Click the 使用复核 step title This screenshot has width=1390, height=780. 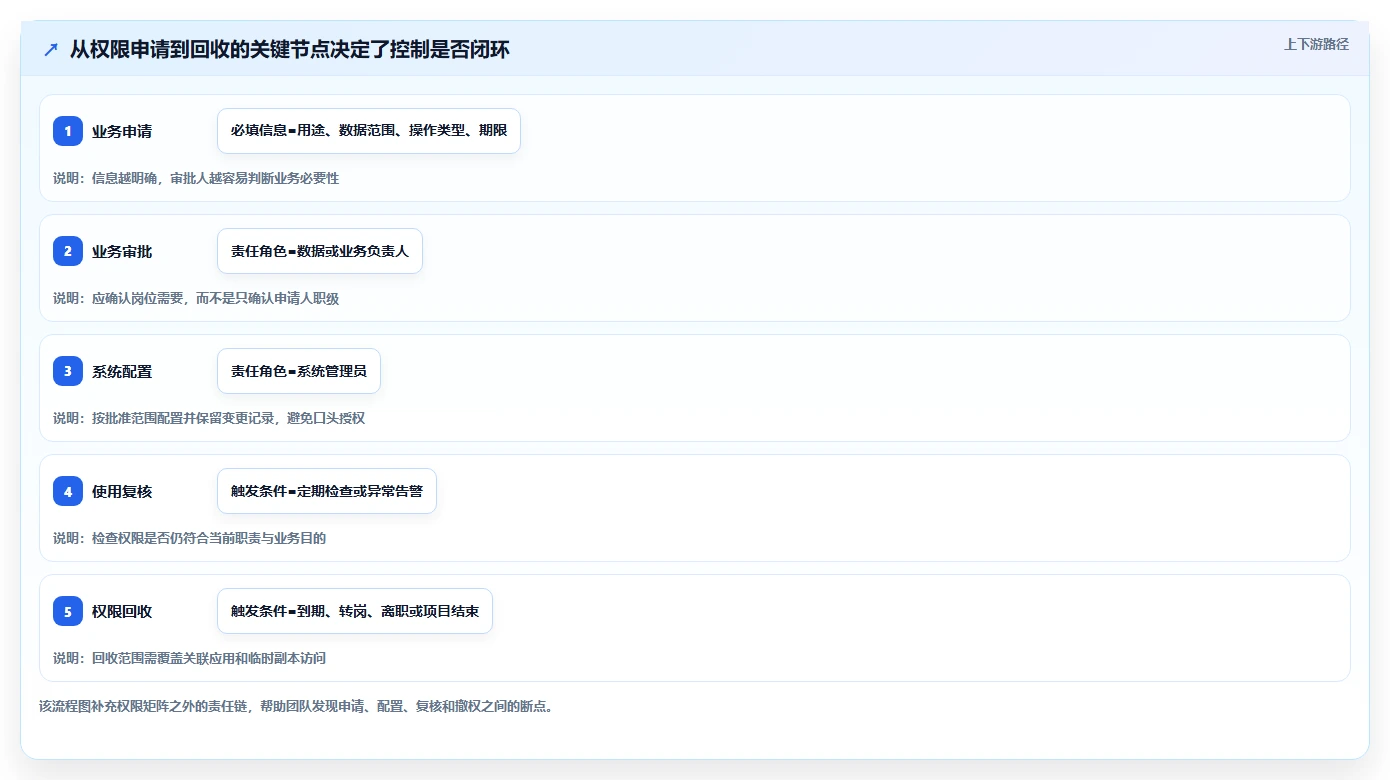122,491
